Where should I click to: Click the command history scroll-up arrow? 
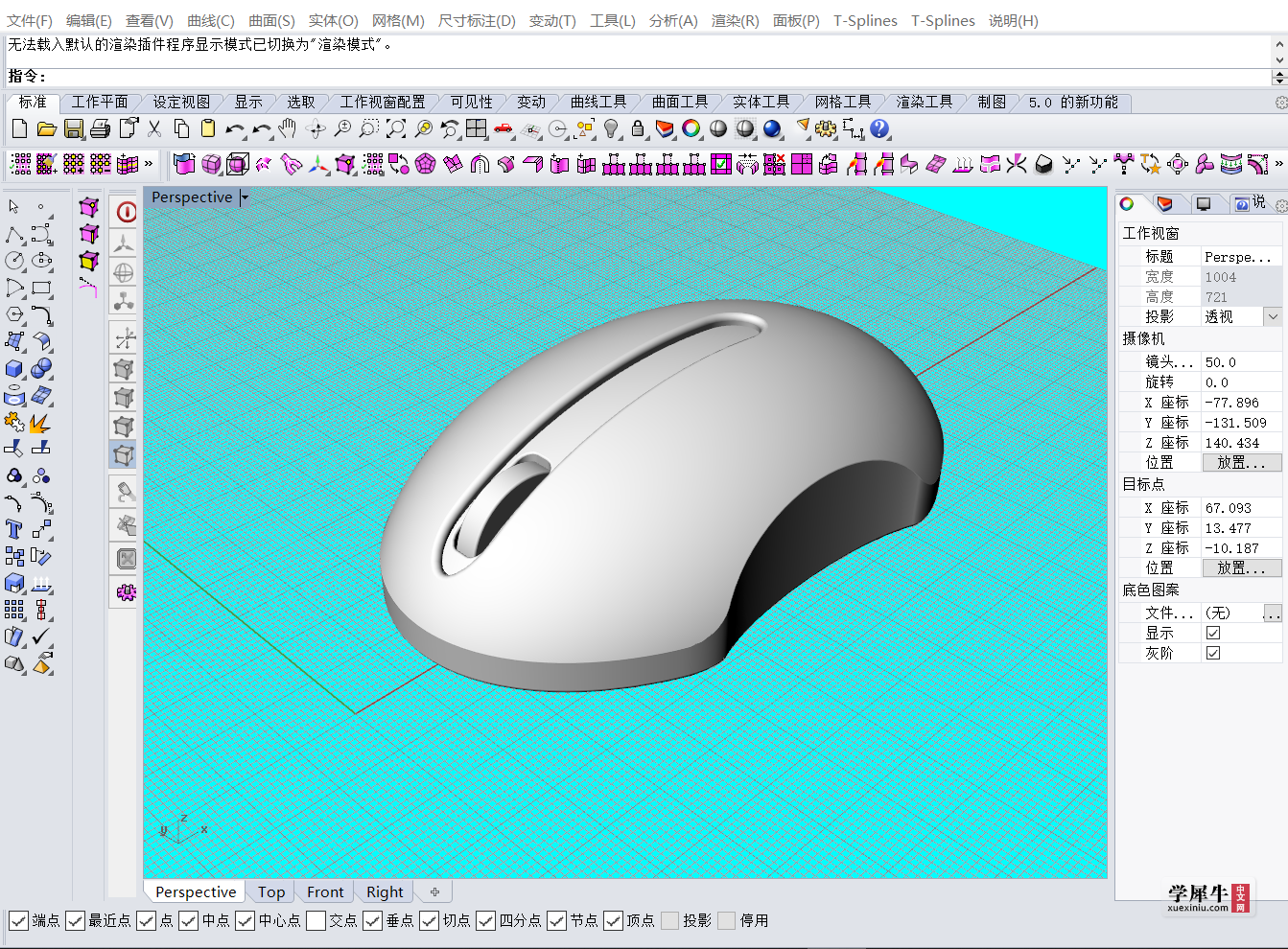(x=1279, y=44)
